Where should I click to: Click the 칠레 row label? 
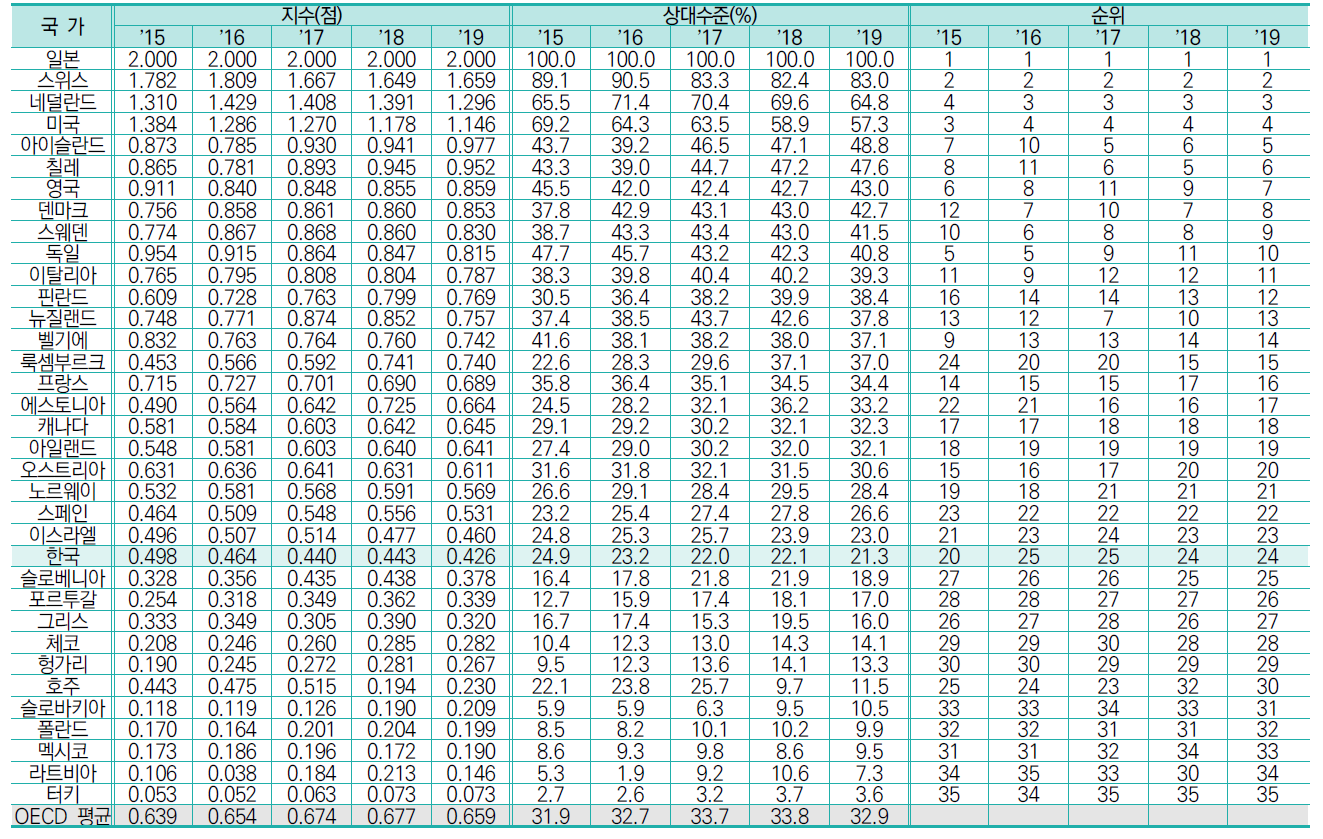62,167
